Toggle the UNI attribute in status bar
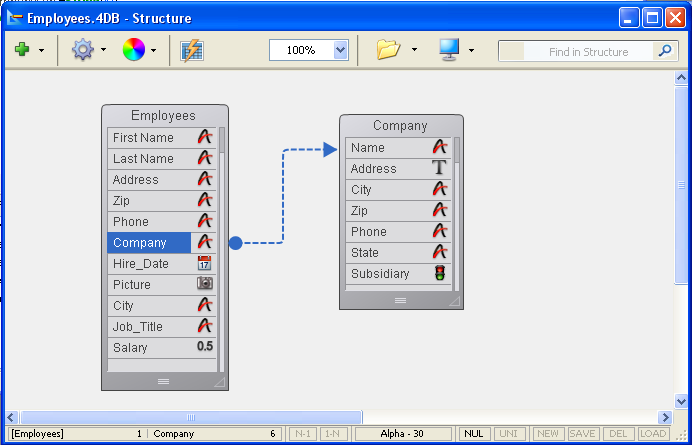Screen dimensions: 692x445 coord(508,434)
